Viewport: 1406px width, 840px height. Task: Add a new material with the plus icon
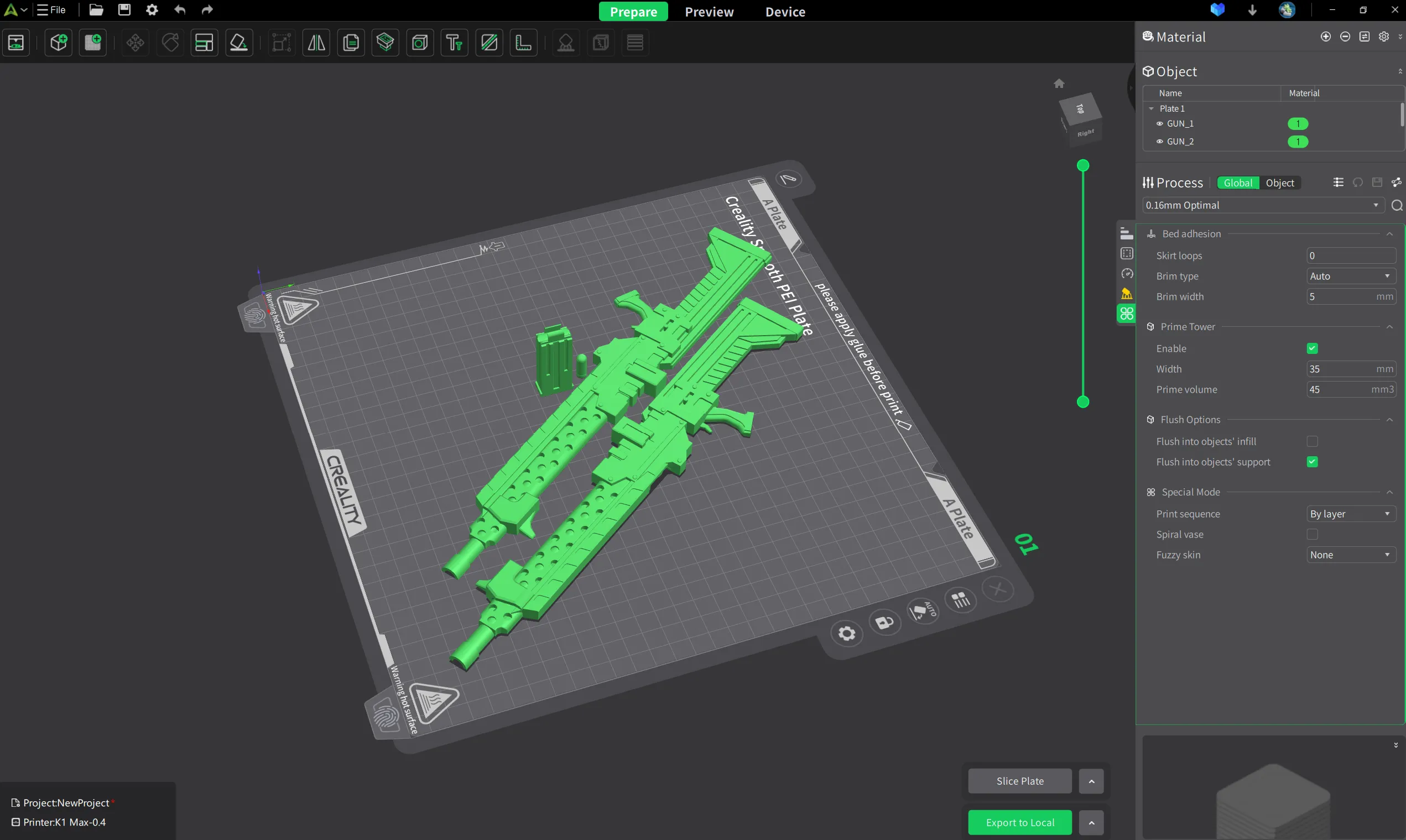tap(1325, 36)
